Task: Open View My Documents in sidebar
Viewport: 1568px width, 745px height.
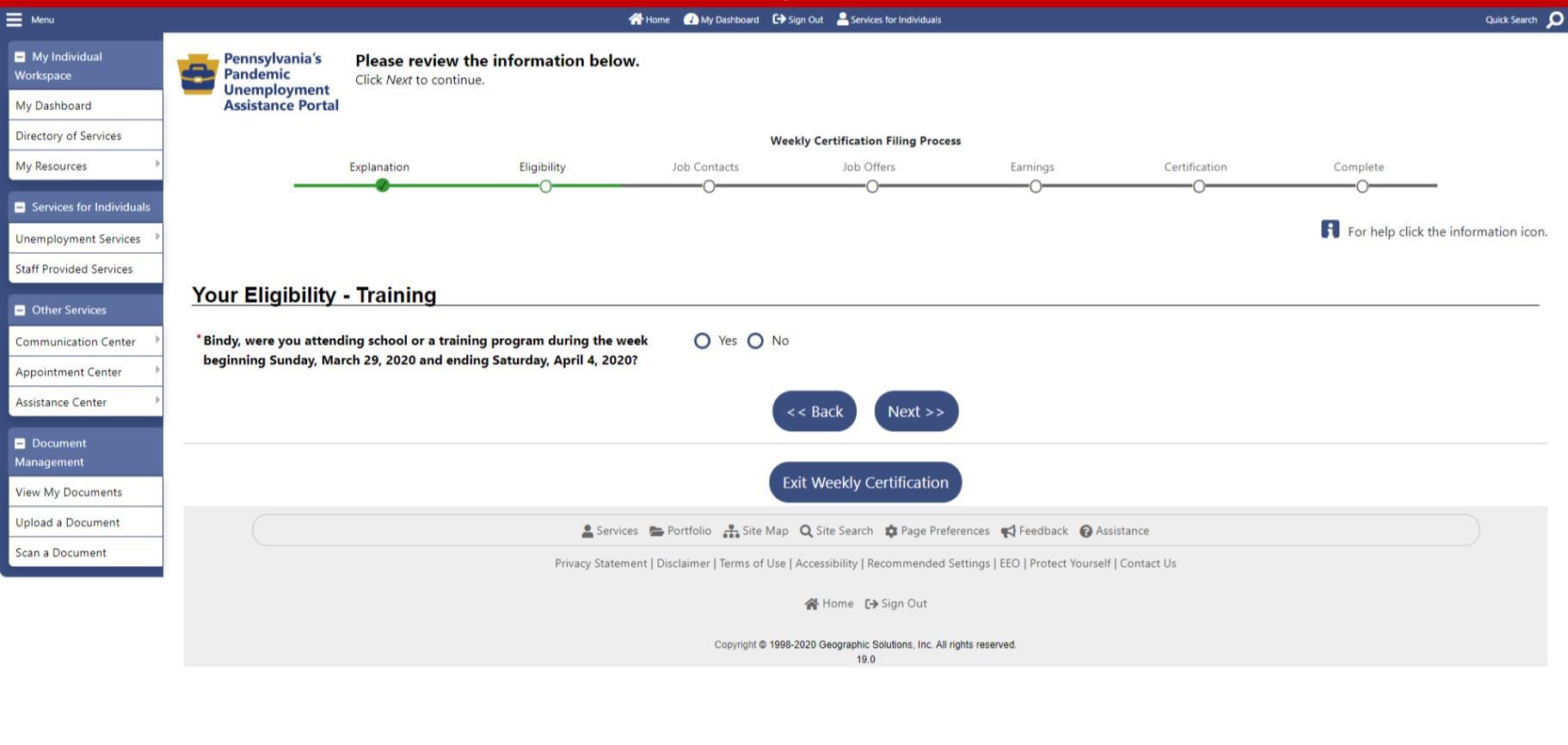Action: tap(69, 492)
